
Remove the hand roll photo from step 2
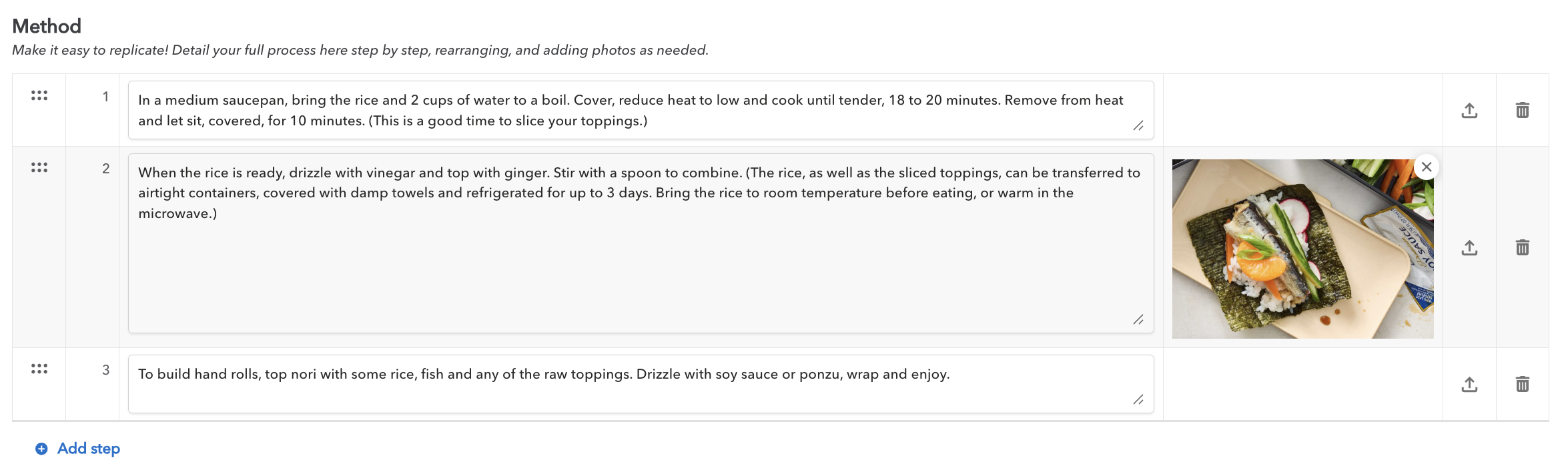[1427, 167]
